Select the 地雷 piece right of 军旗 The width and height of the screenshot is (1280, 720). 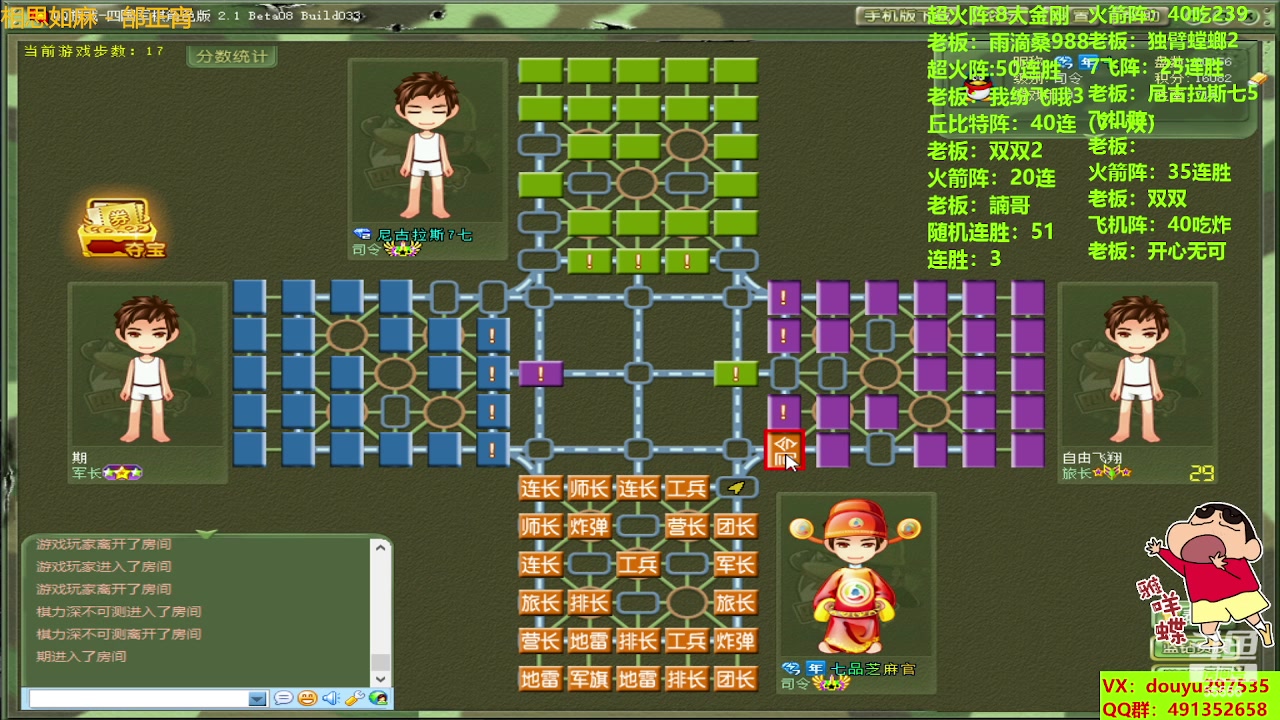(x=638, y=679)
